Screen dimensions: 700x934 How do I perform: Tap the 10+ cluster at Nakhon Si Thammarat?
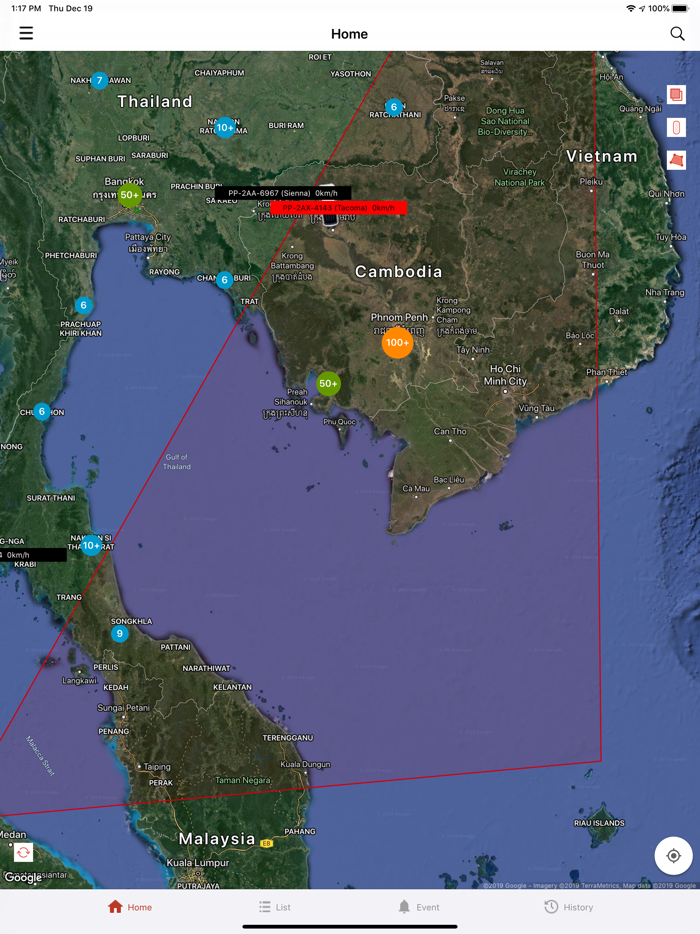click(x=91, y=545)
